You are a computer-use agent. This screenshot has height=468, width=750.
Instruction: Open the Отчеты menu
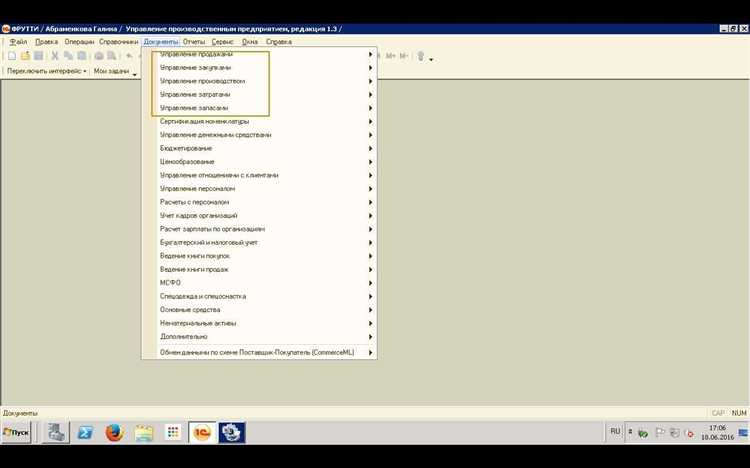[194, 42]
